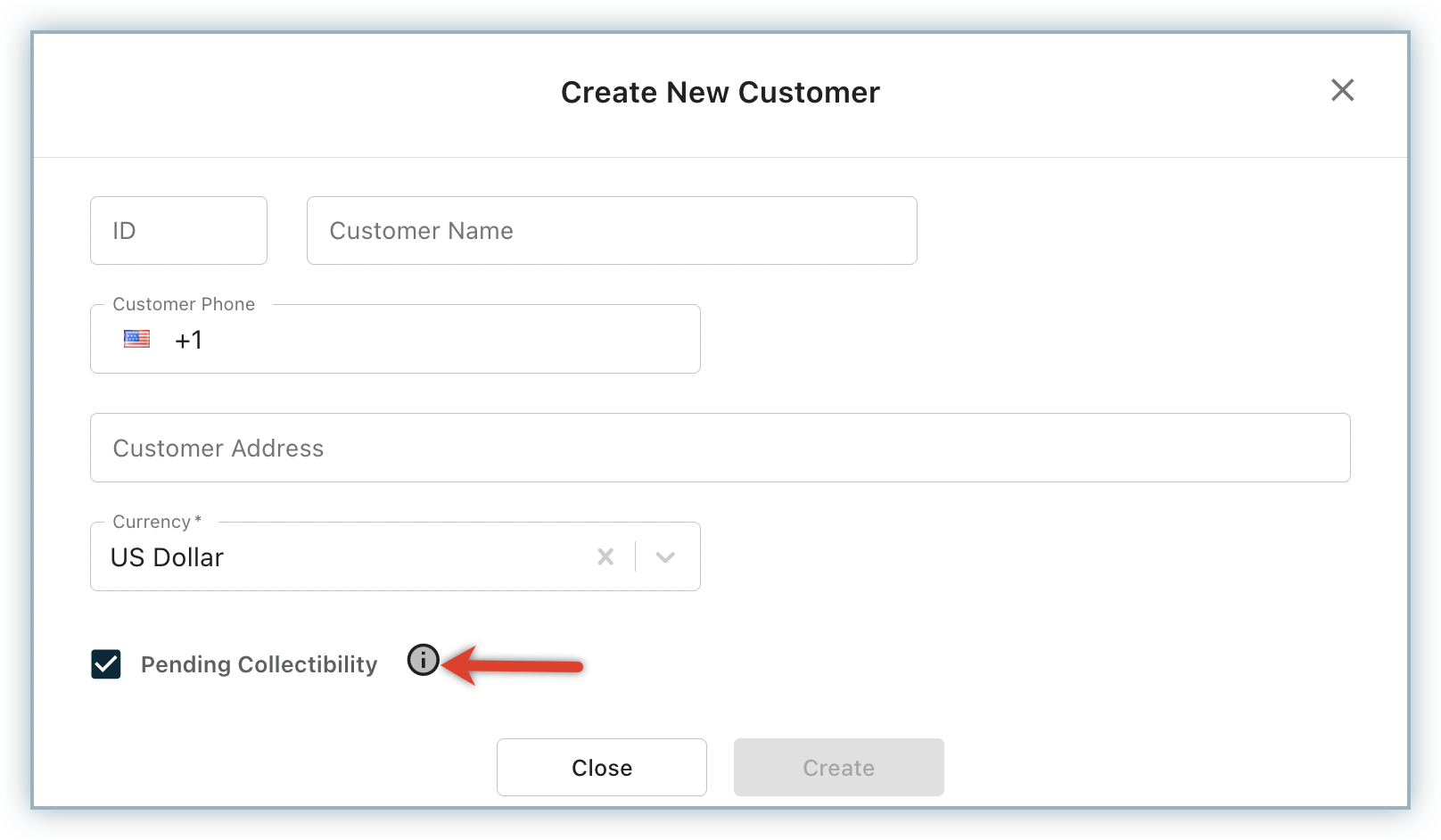The image size is (1441, 840).
Task: Click the Pending Collectibility label text
Action: (x=259, y=664)
